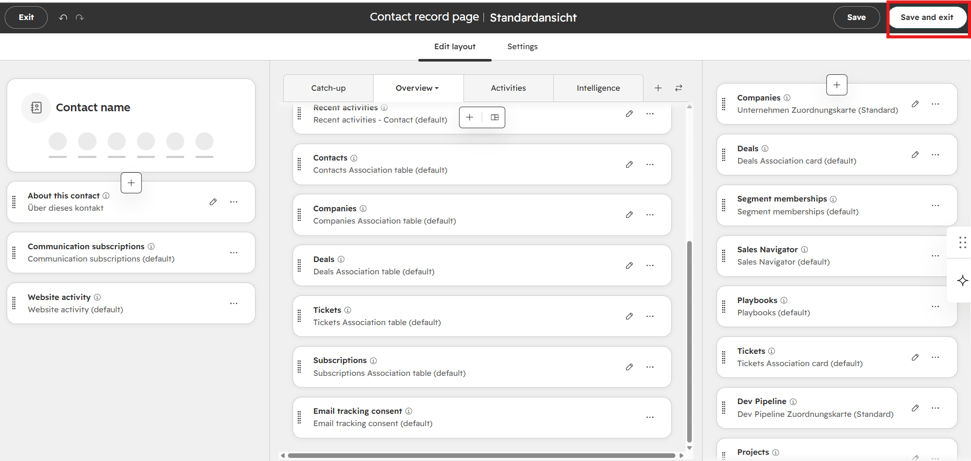Switch to the Catch-up tab

click(328, 88)
